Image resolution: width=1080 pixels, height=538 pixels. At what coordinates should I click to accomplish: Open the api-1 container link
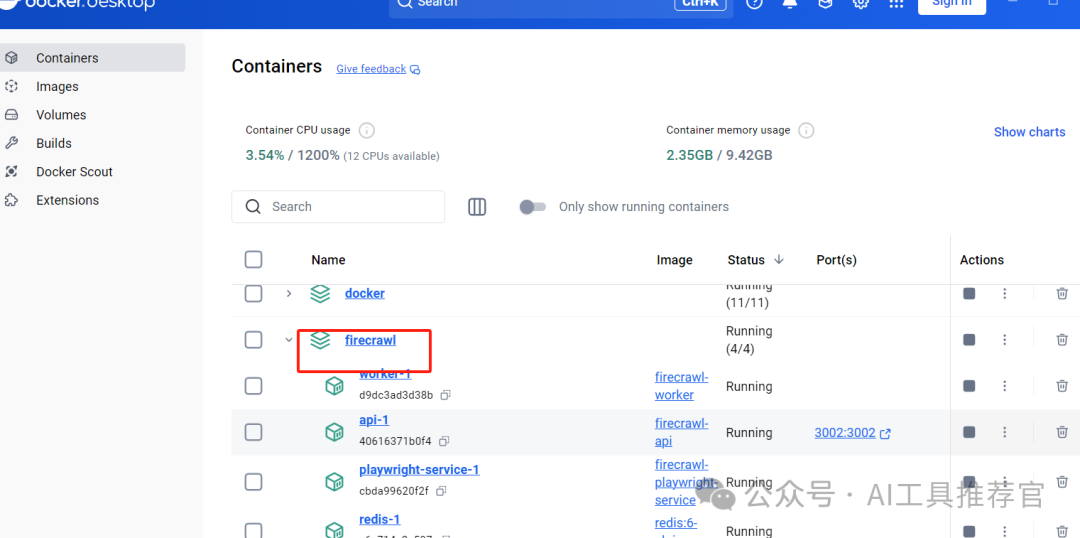pos(374,420)
